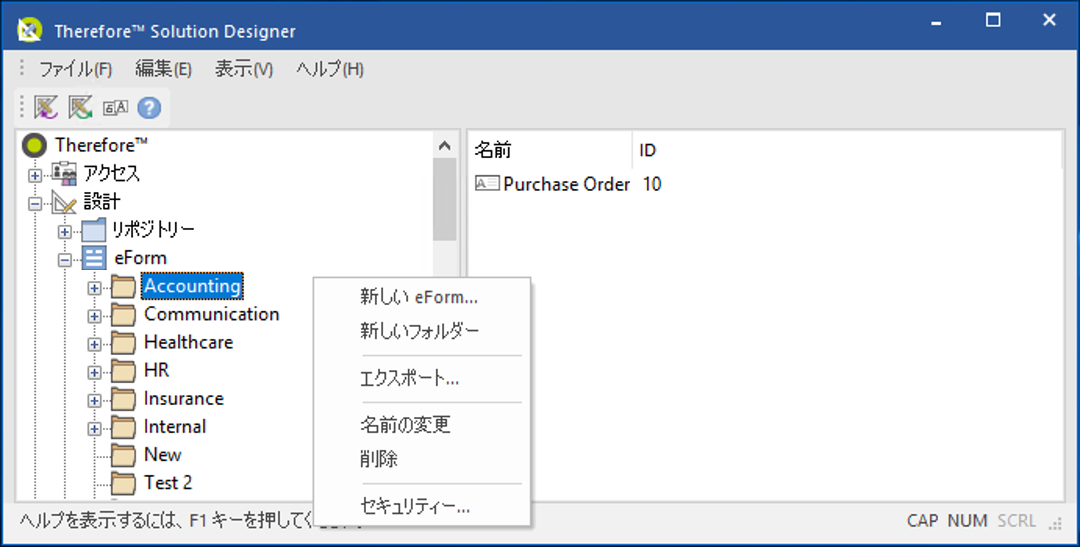Select the Insurance folder label

[x=183, y=399]
